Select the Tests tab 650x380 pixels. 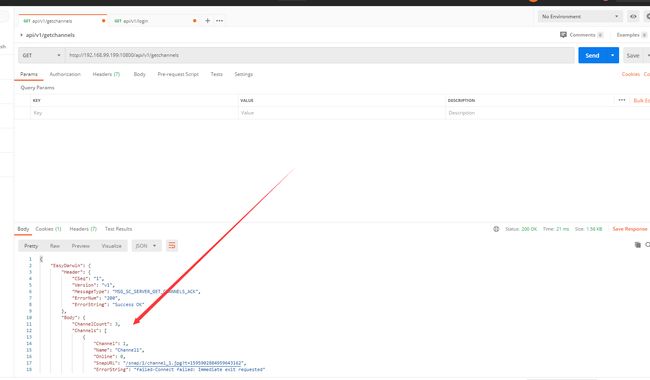[216, 74]
